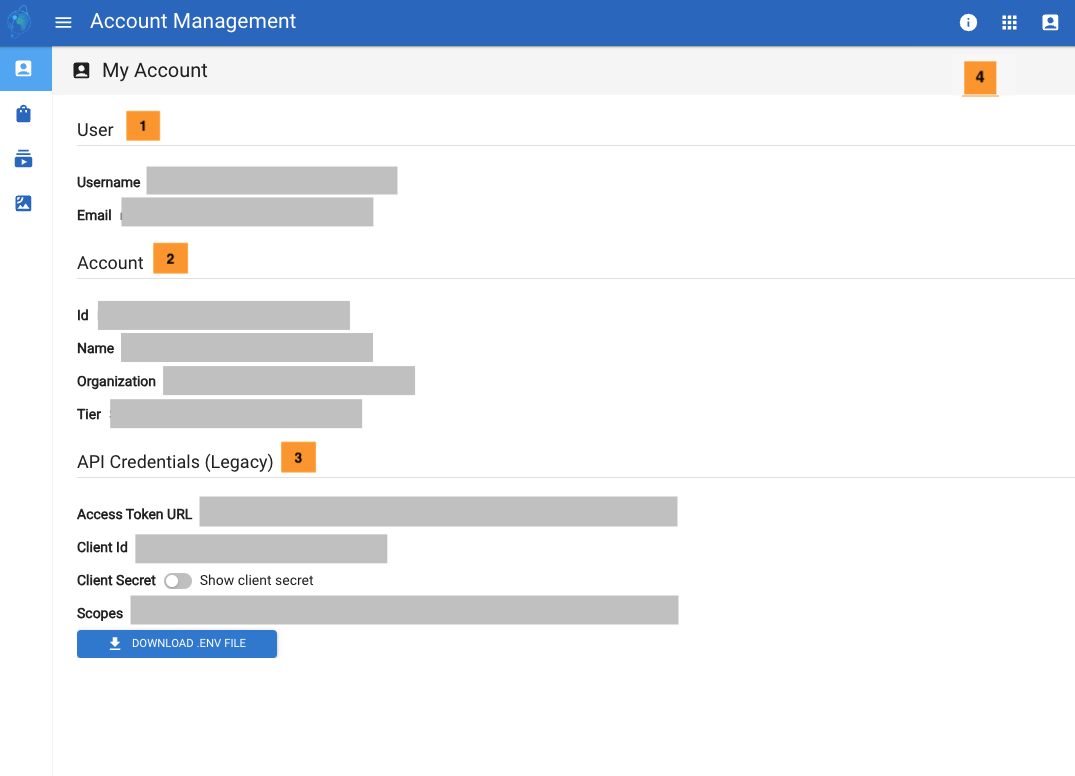Click the app logo in the top-left corner
Image resolution: width=1075 pixels, height=776 pixels.
pyautogui.click(x=18, y=21)
